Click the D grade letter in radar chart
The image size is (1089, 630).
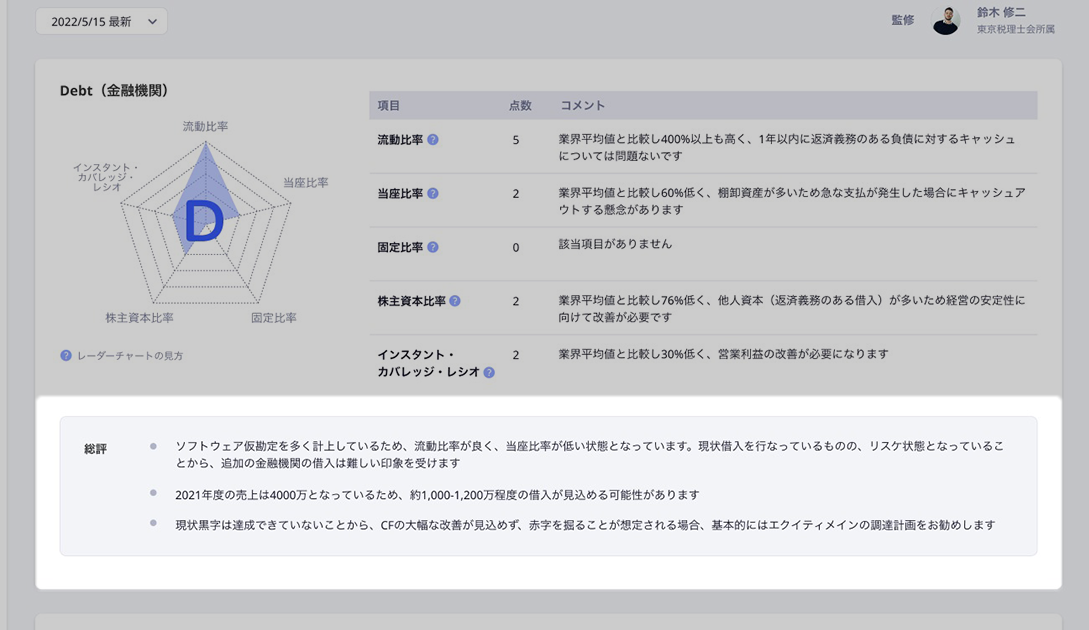pyautogui.click(x=204, y=222)
